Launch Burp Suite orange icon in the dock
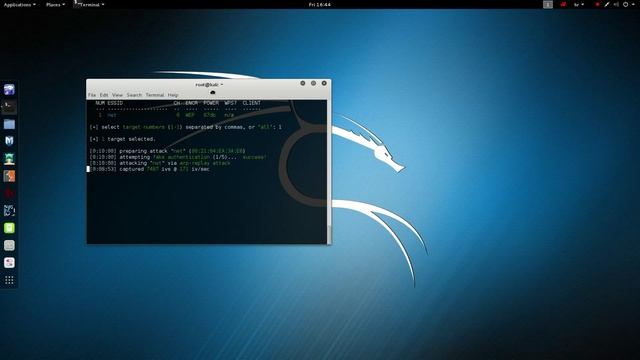 click(x=9, y=176)
